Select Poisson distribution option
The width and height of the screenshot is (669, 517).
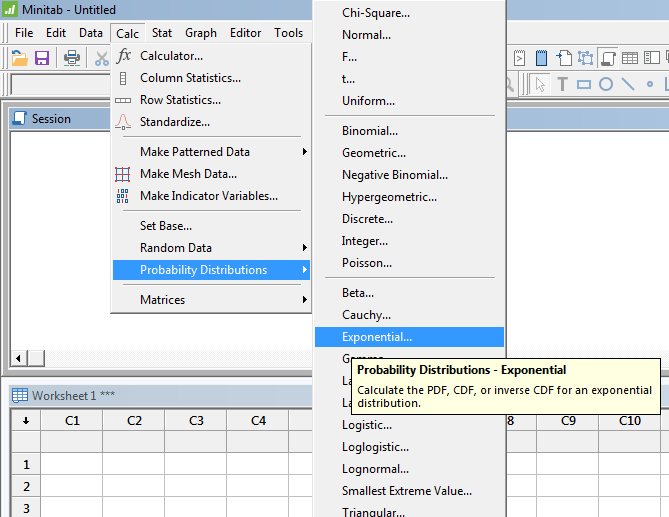click(366, 263)
